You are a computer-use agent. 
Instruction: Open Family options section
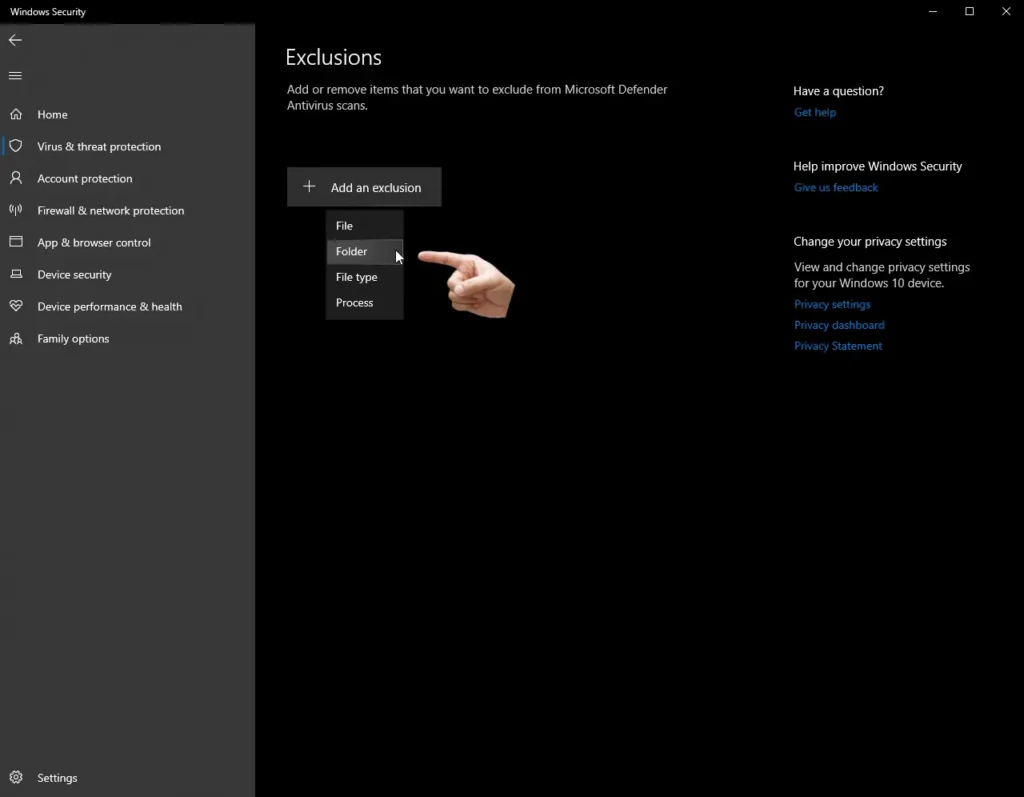73,338
